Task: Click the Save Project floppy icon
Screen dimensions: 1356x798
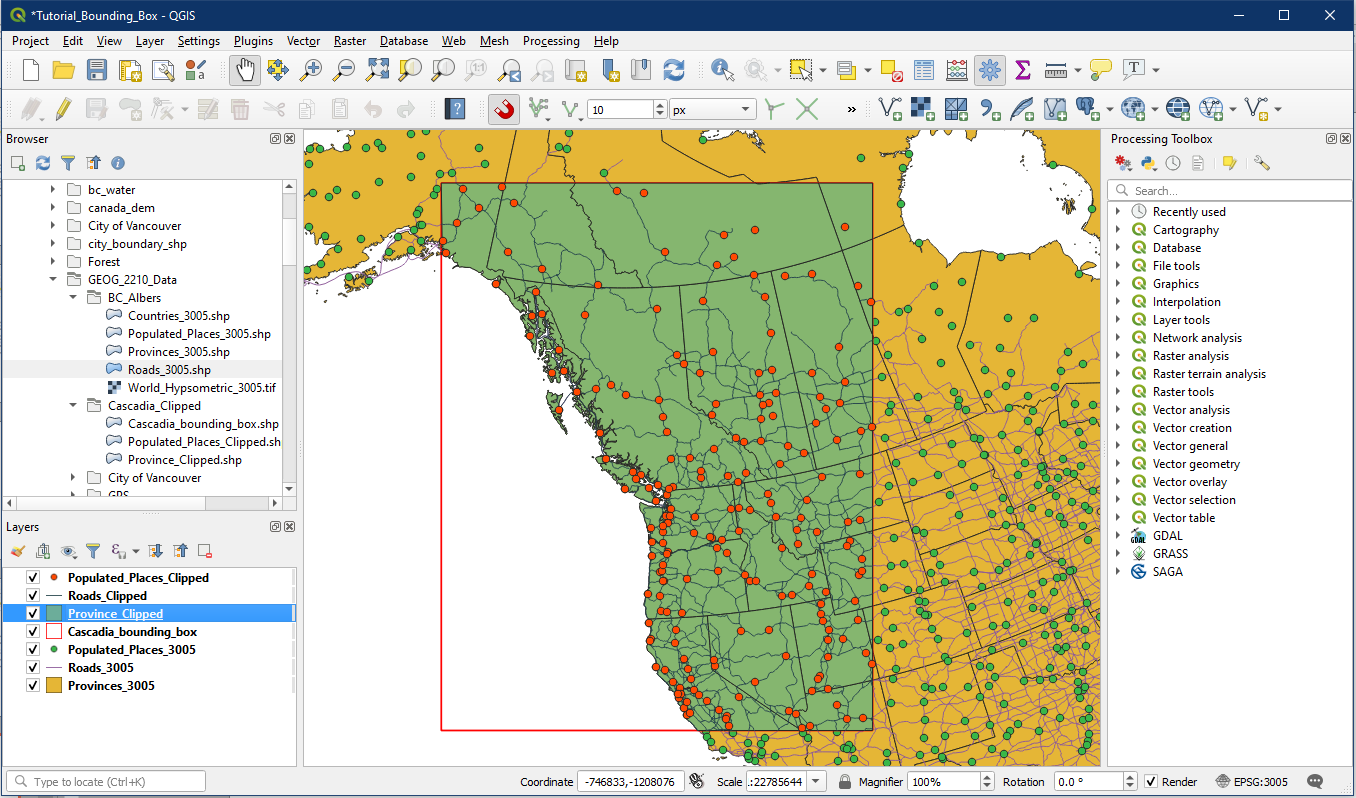Action: pos(97,70)
